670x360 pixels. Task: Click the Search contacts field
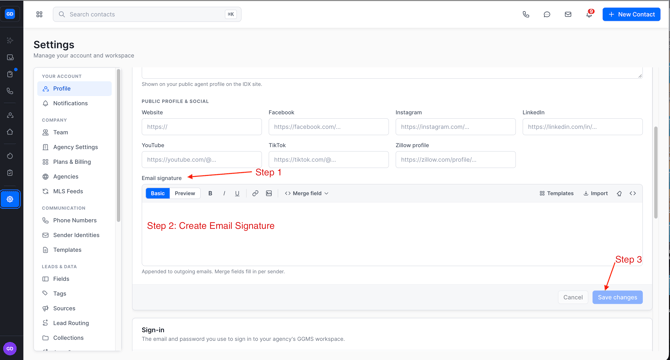pyautogui.click(x=147, y=14)
